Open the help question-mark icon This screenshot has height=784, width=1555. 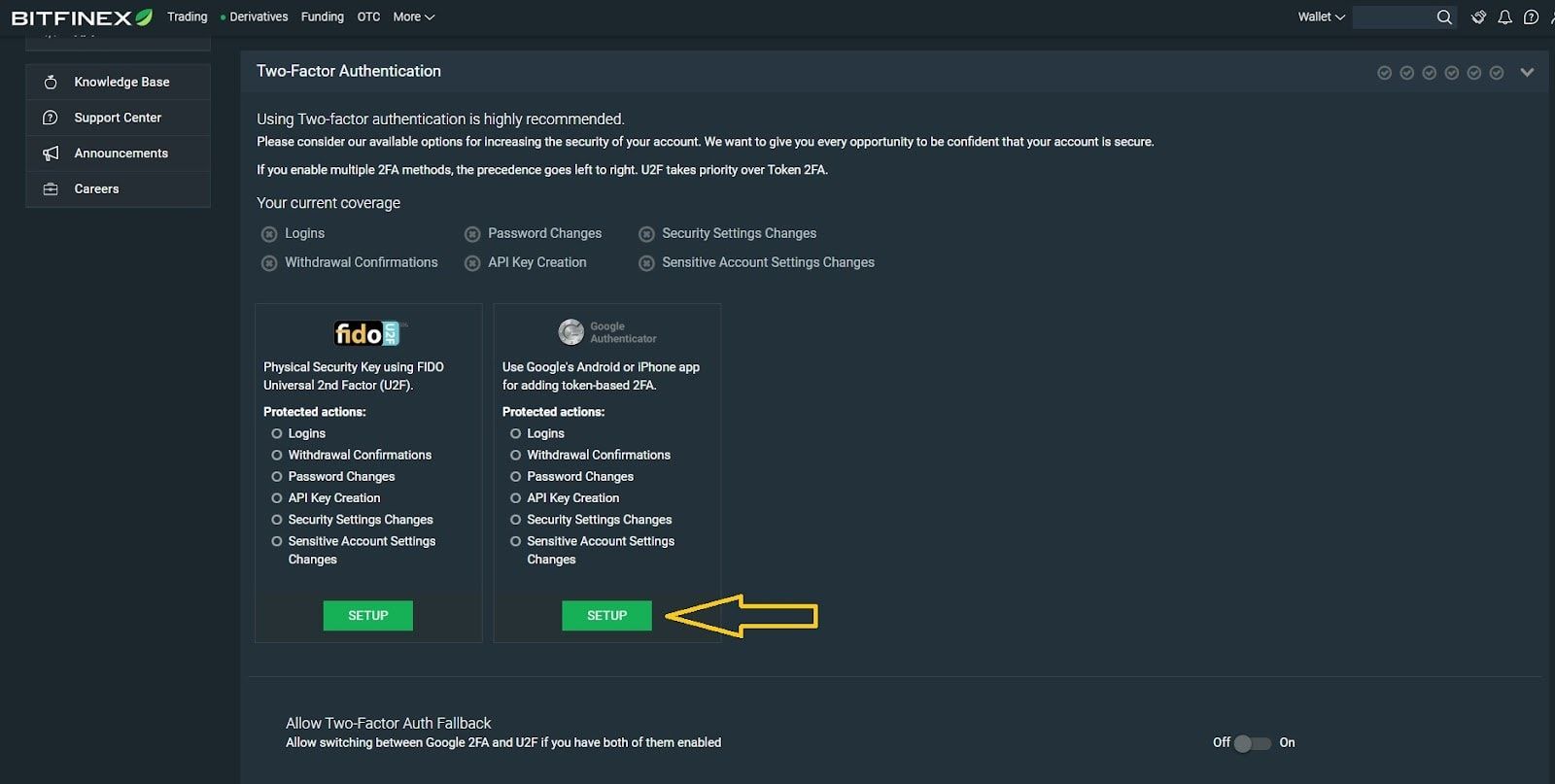tap(1531, 17)
